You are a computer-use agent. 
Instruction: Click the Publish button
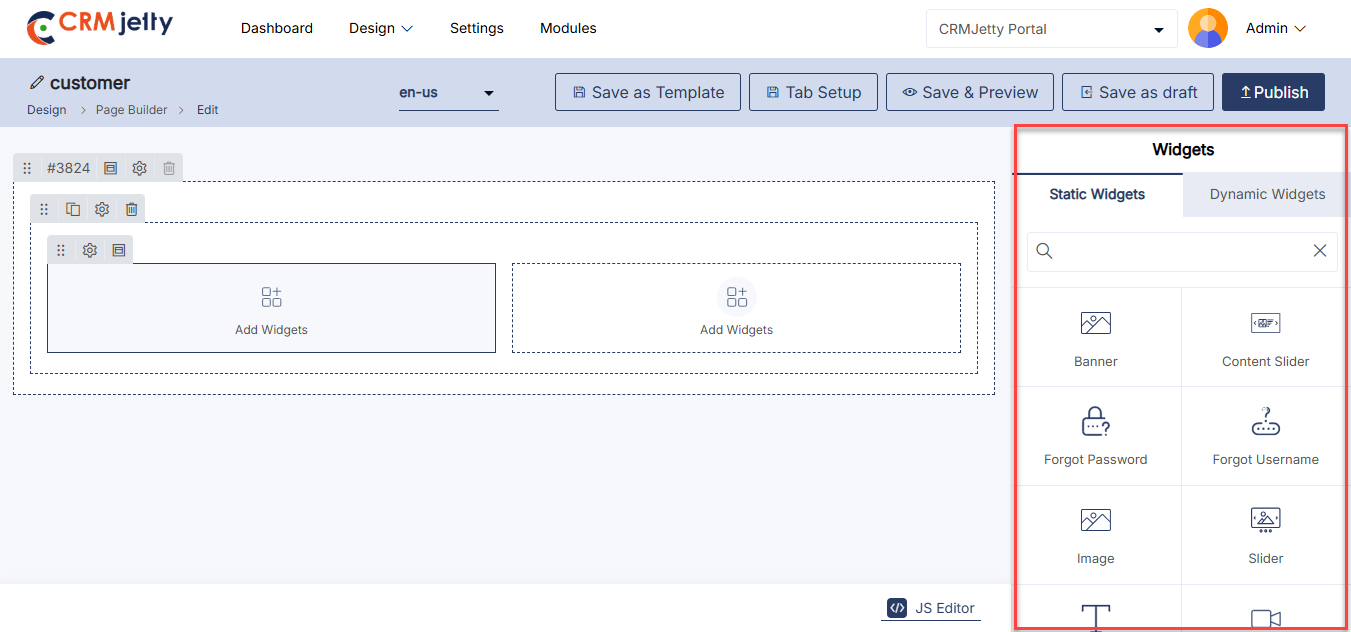[1273, 92]
